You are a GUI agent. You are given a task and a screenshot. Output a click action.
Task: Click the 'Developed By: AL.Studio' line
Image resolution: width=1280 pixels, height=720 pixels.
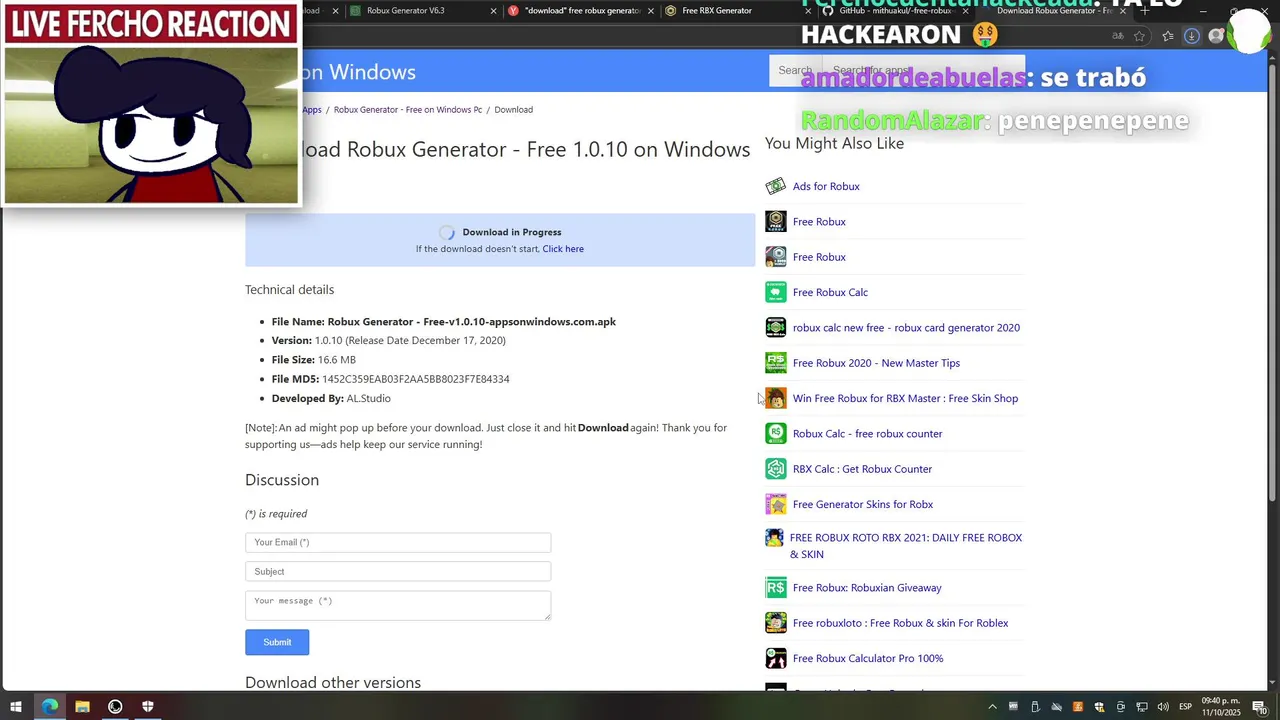(x=331, y=398)
